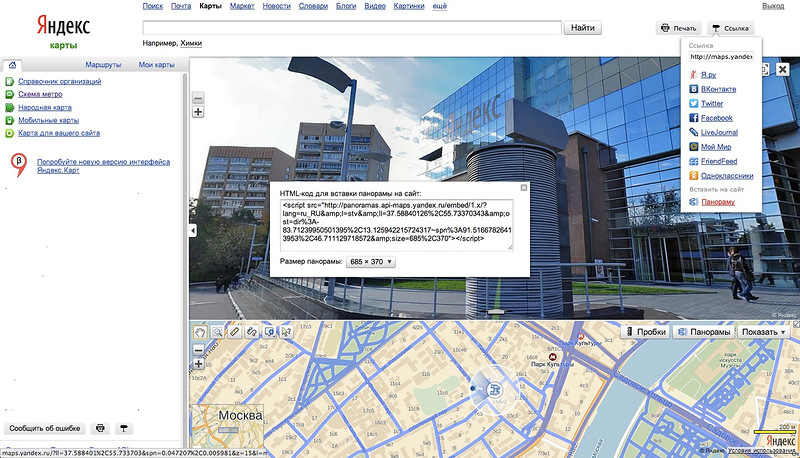
Task: Zoom out the panorama with the minus button
Action: pyautogui.click(x=198, y=98)
